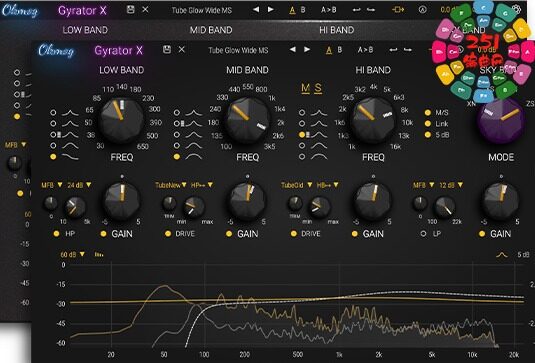This screenshot has height=363, width=535.
Task: Open the low band MFB dropdown
Action: click(52, 185)
